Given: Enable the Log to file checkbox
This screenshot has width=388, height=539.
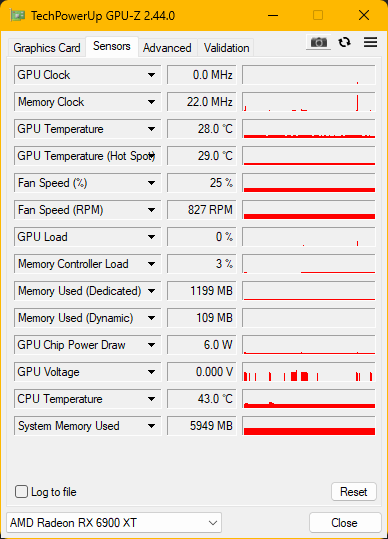Looking at the screenshot, I should click(21, 492).
